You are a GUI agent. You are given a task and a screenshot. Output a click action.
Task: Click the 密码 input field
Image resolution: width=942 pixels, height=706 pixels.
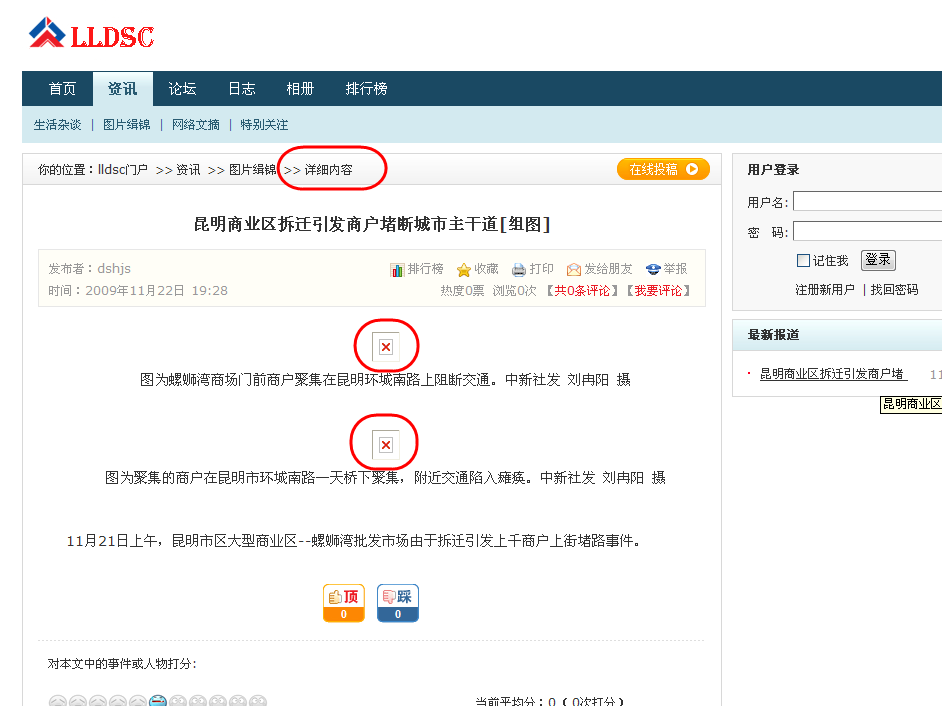coord(868,231)
